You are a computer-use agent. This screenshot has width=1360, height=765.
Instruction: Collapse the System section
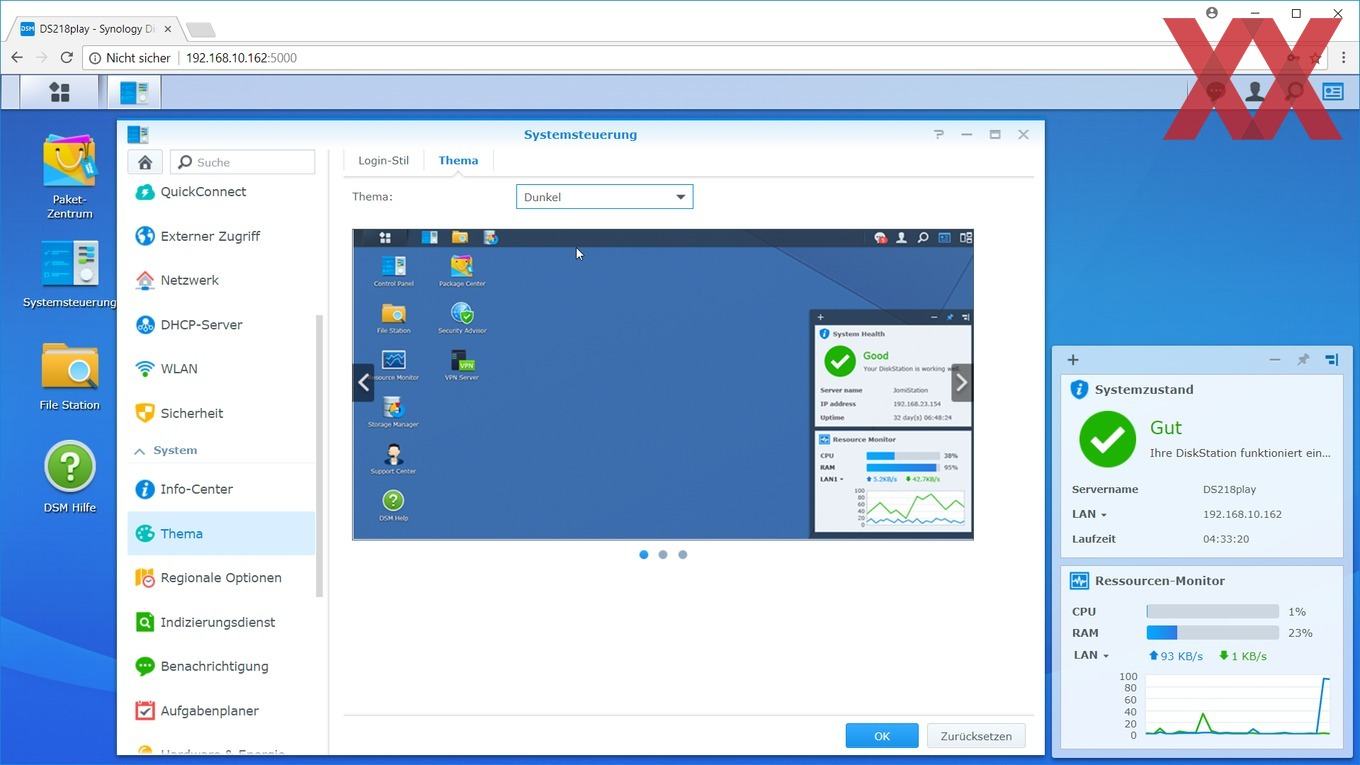point(140,451)
